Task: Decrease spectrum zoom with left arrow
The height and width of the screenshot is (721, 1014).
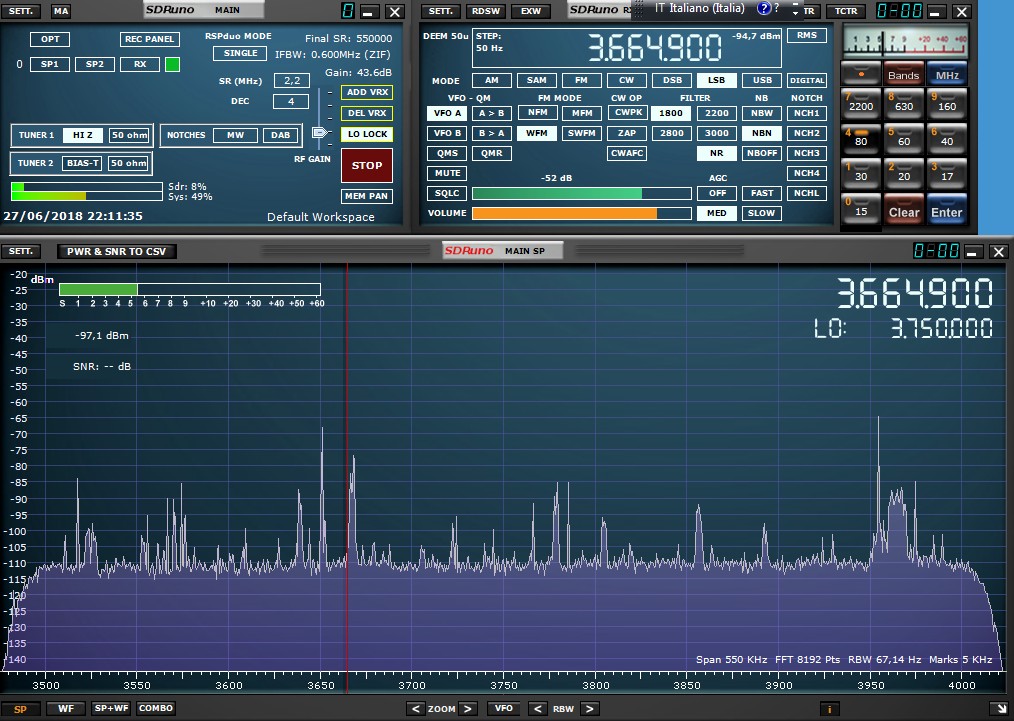Action: (415, 709)
